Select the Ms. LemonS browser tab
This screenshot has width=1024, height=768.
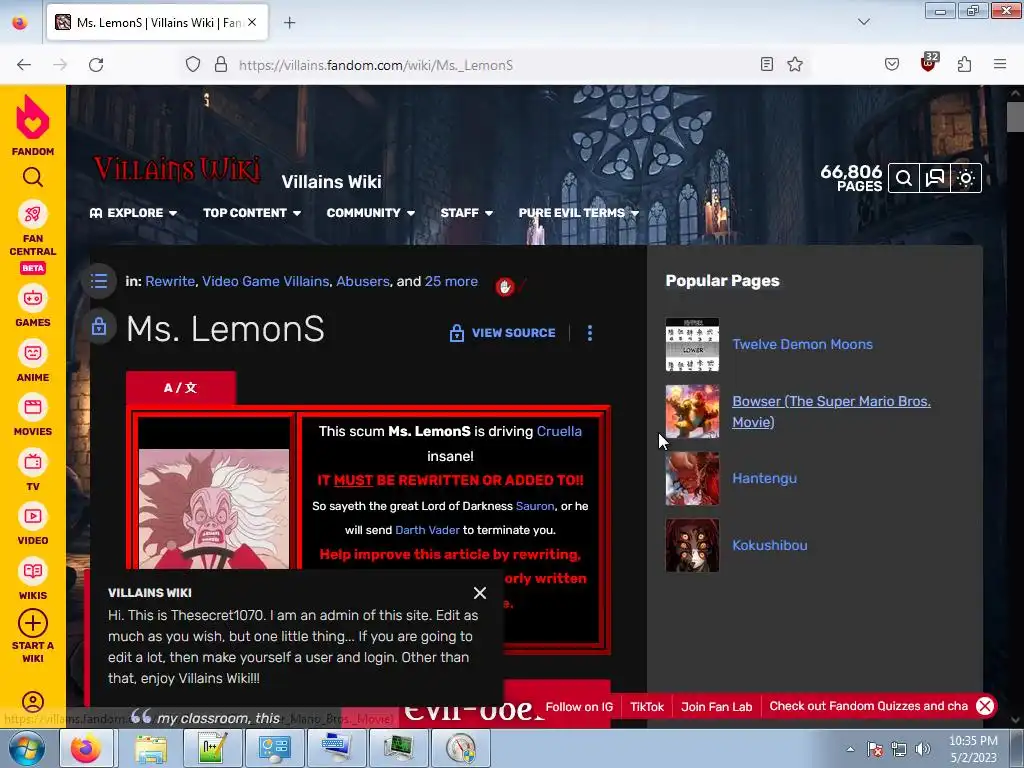coord(157,23)
